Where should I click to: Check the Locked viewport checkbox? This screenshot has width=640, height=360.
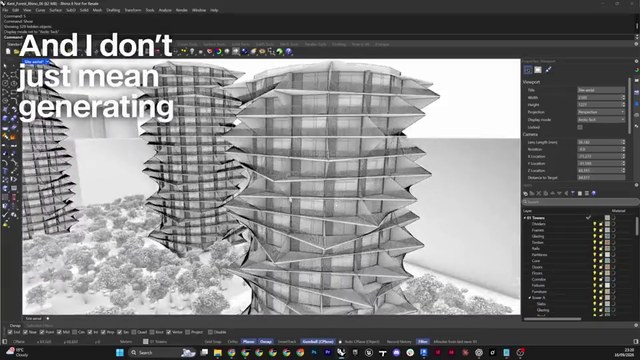click(580, 127)
